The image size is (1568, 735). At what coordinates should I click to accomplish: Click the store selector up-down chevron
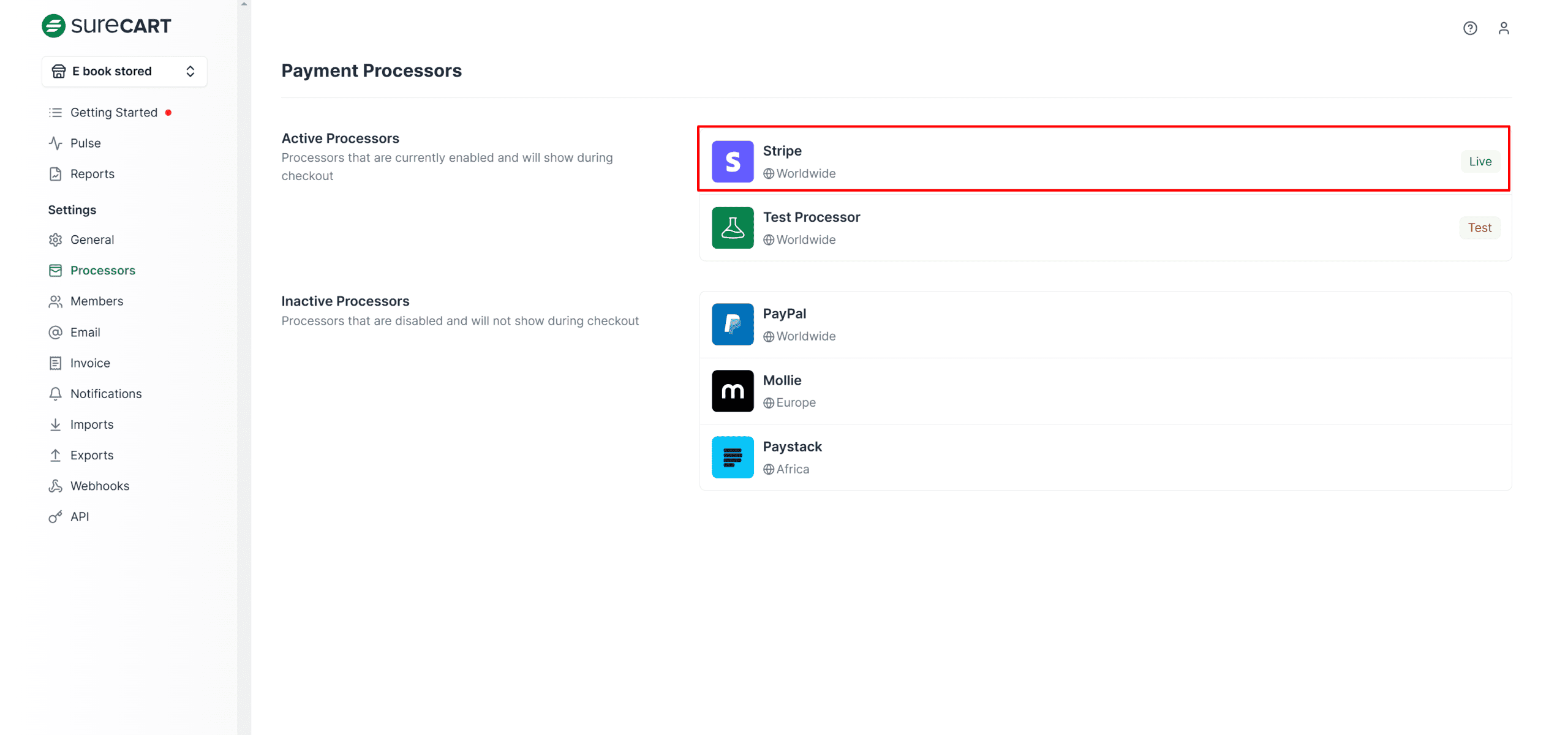coord(190,72)
